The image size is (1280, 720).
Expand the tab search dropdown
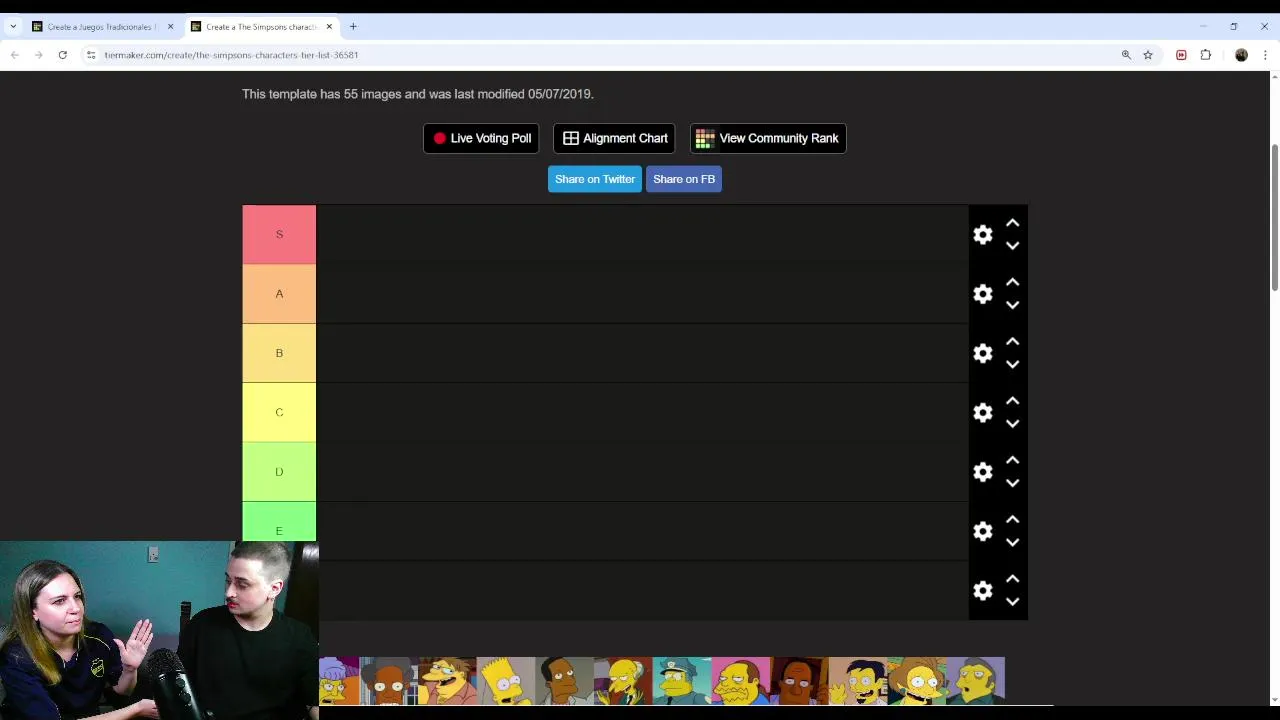pyautogui.click(x=12, y=27)
